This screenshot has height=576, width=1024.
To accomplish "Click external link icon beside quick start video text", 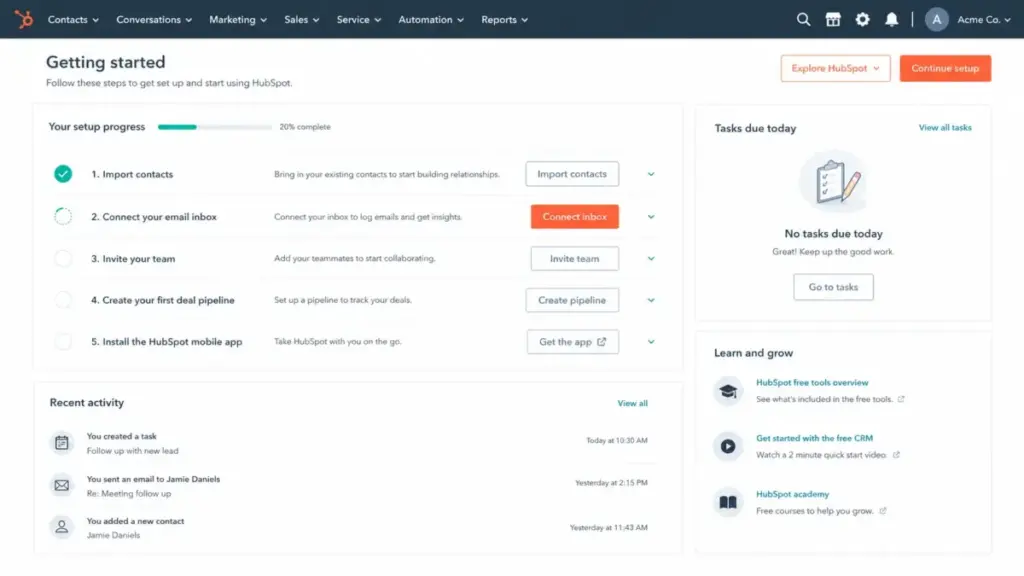I will (x=896, y=455).
